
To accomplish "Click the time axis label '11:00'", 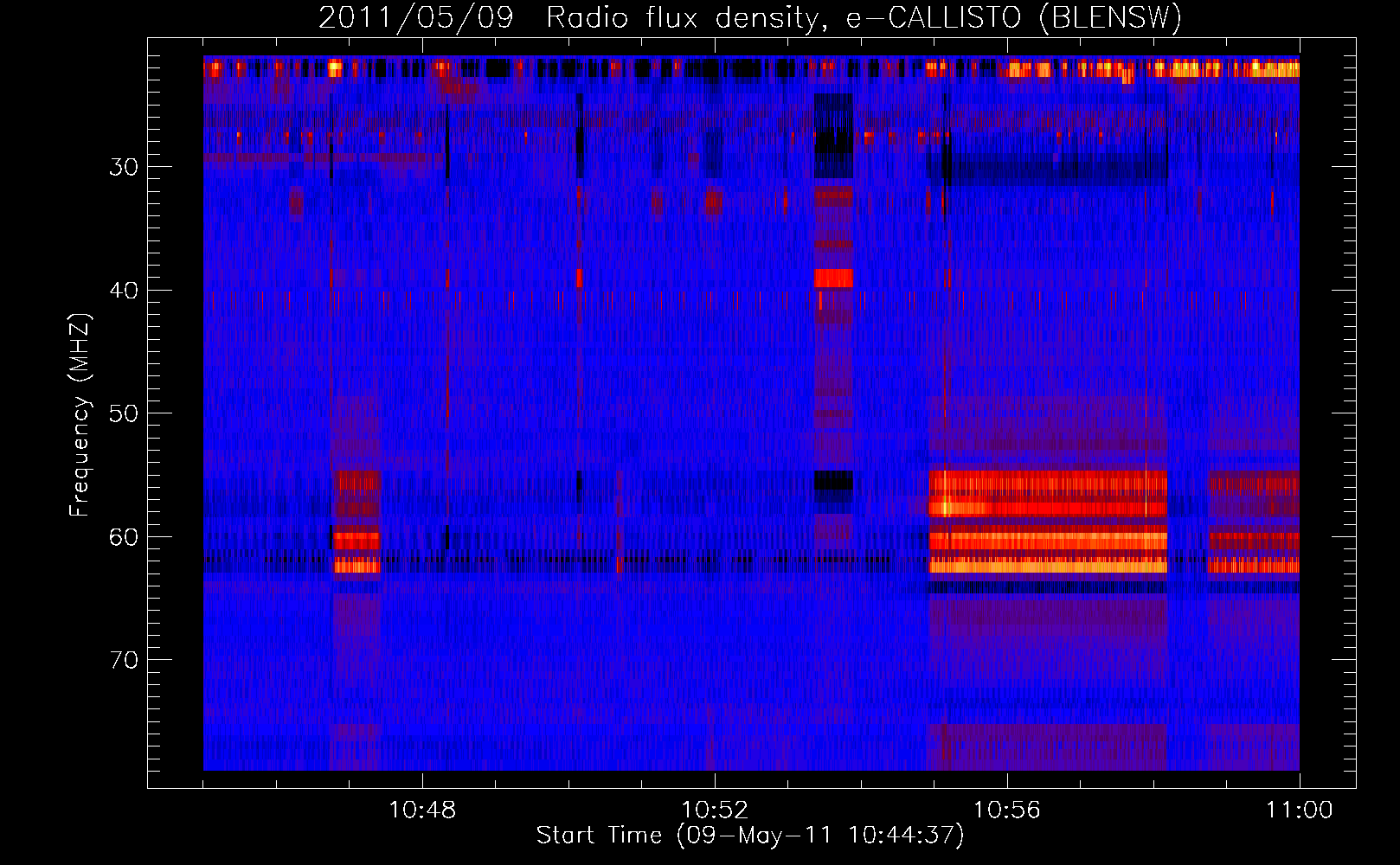I will 1300,811.
